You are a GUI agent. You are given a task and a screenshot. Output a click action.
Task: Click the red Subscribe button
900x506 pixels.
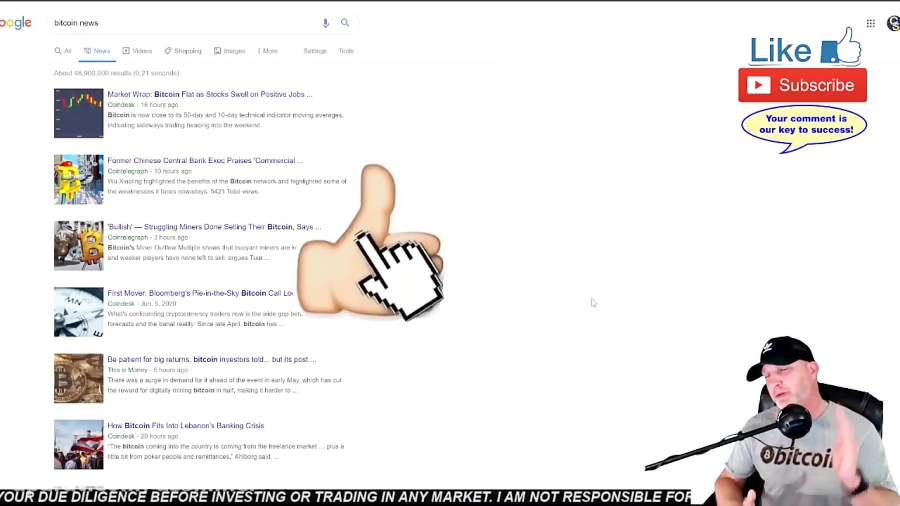pyautogui.click(x=802, y=85)
